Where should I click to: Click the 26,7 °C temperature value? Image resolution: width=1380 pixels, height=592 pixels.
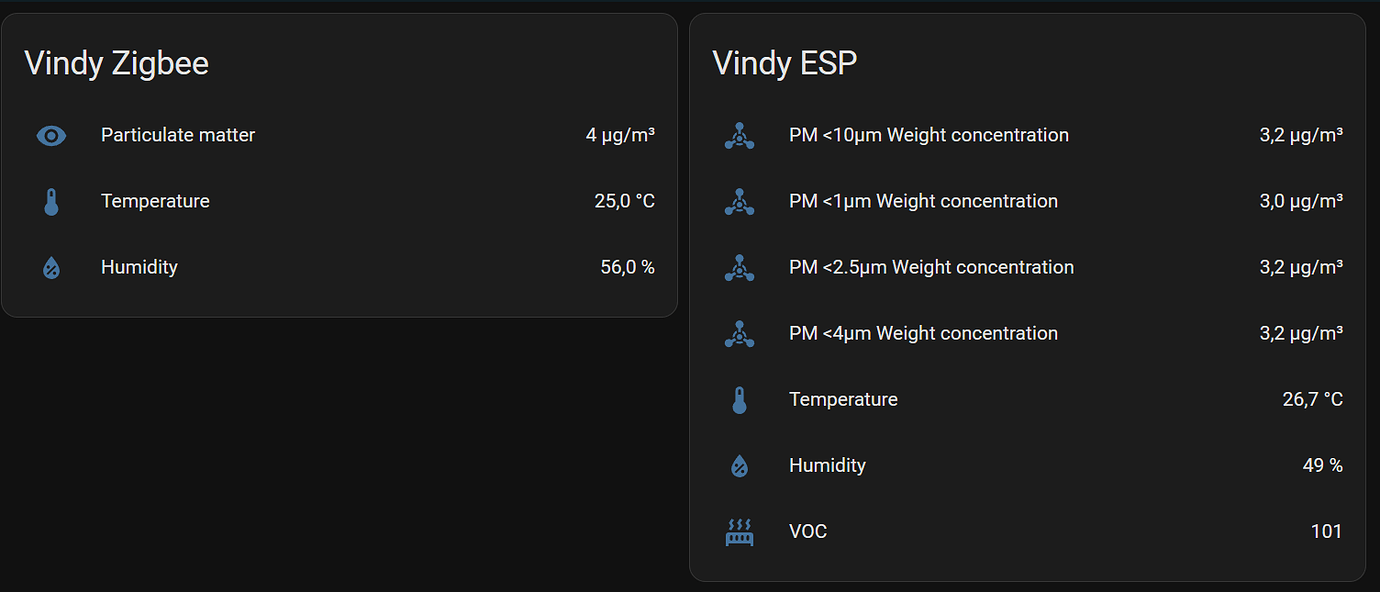click(1312, 399)
